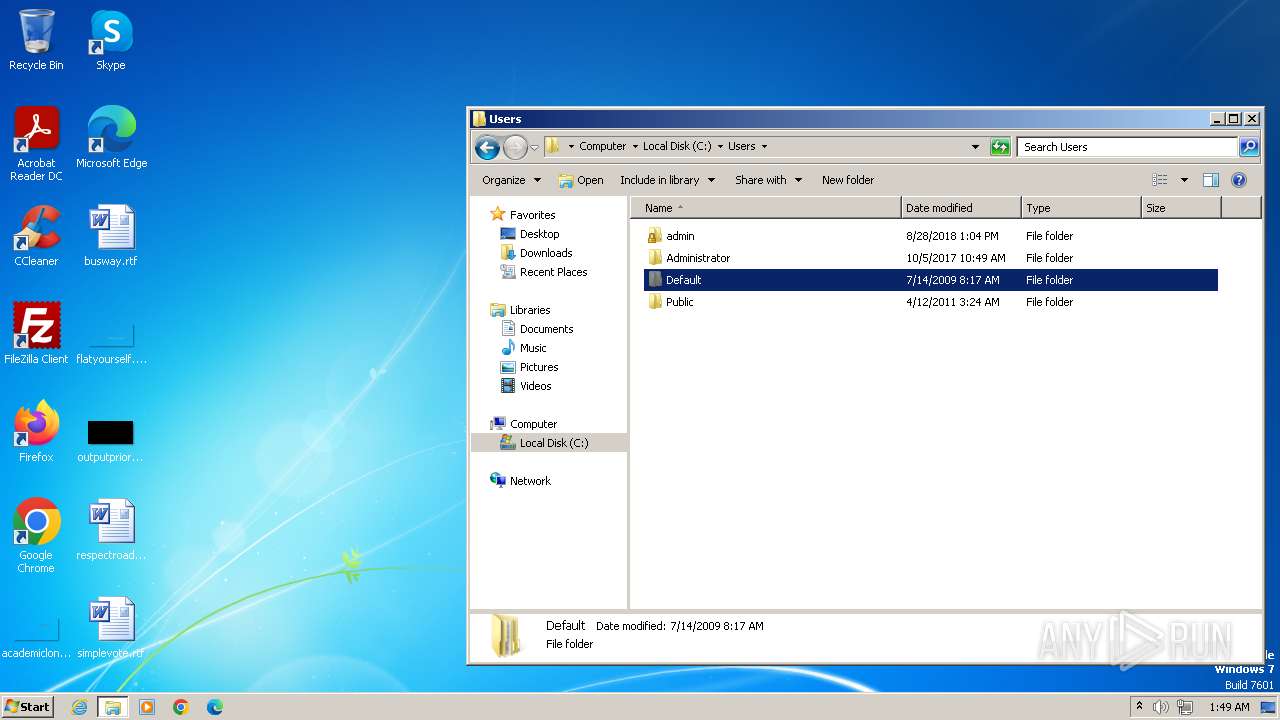Open Edge from the taskbar

coord(215,707)
